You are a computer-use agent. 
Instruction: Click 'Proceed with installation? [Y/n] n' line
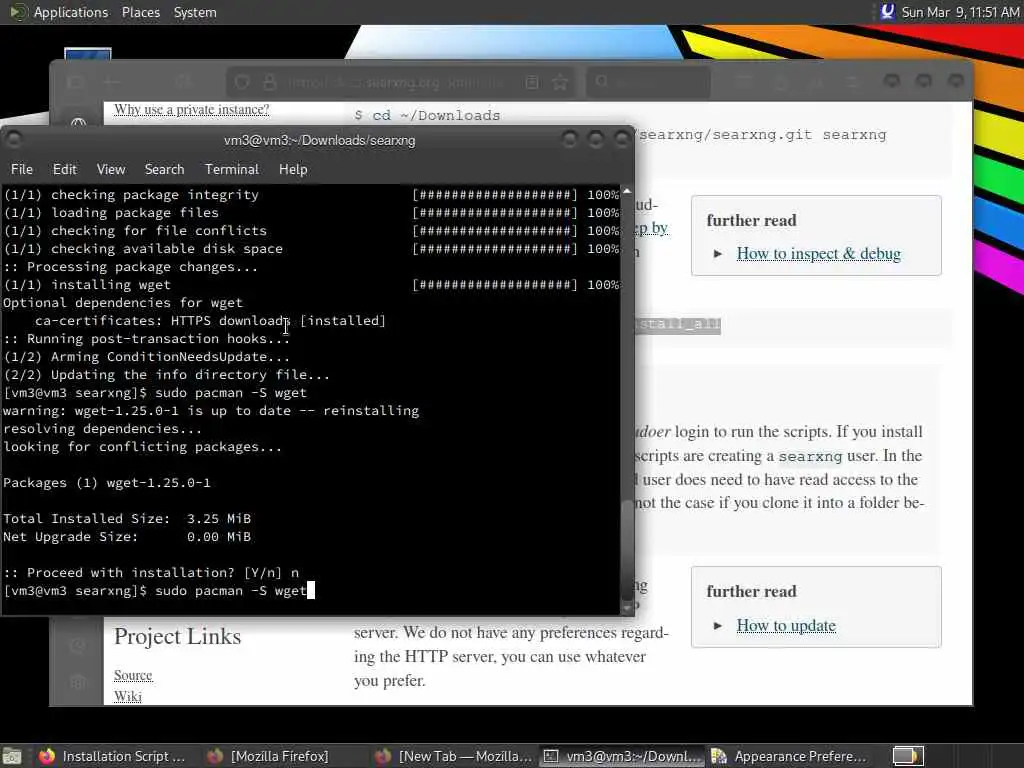click(x=151, y=573)
